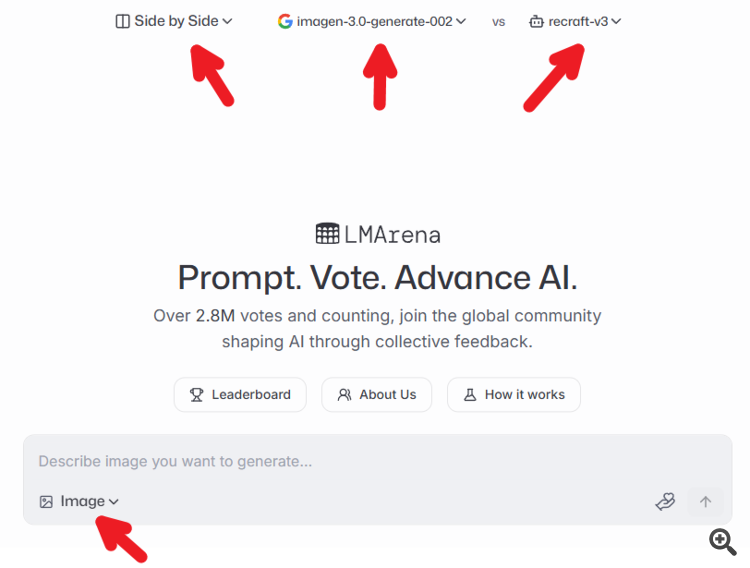Viewport: 750px width, 568px height.
Task: Click the magnifier zoom-in icon
Action: (723, 541)
